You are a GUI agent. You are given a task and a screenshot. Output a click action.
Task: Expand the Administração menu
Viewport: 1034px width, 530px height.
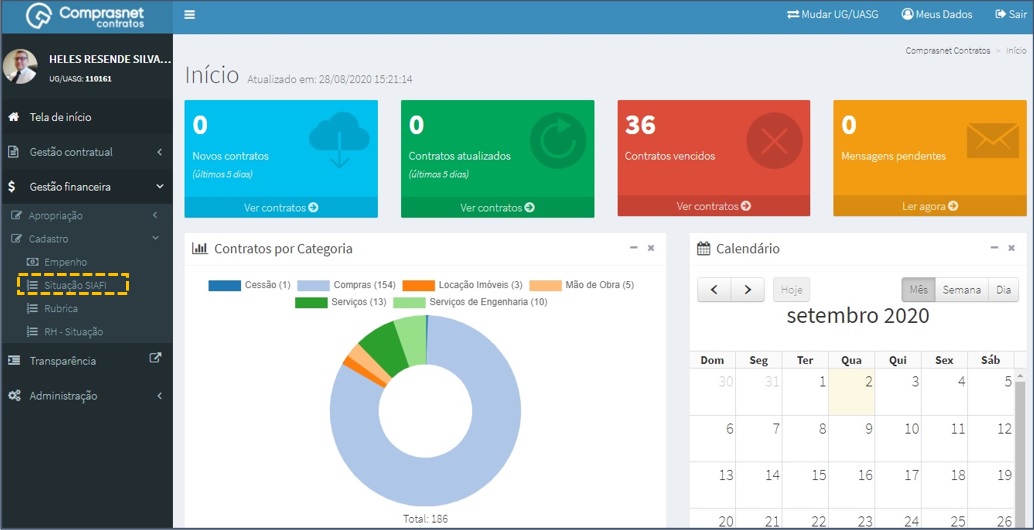coord(86,396)
